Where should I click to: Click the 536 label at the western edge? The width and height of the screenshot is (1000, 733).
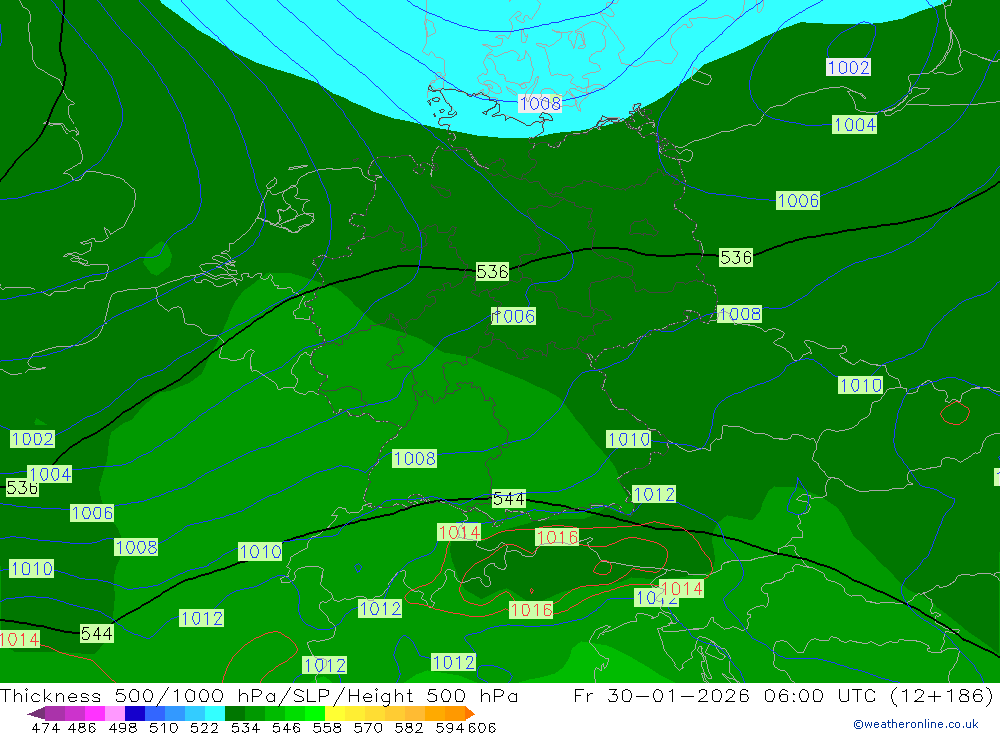[22, 488]
